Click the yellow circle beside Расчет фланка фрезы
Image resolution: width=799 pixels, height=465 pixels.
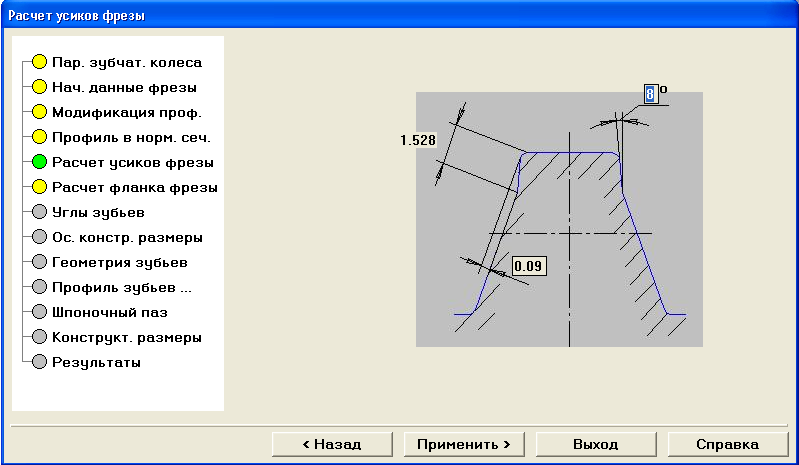tap(39, 187)
